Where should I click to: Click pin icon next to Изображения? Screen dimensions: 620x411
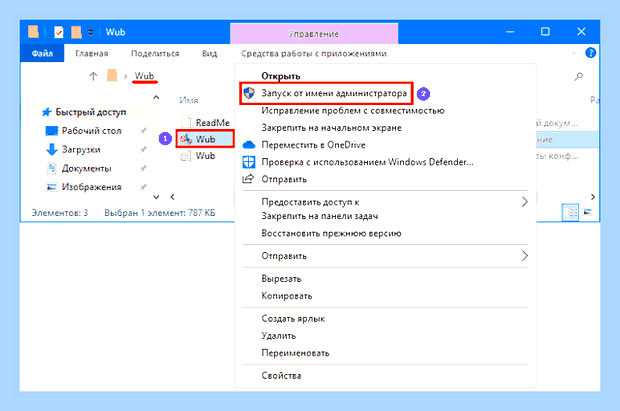[x=143, y=187]
